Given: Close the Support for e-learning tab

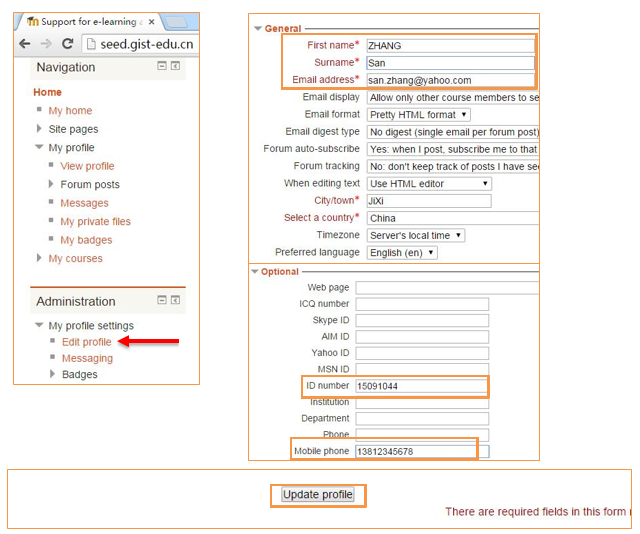Looking at the screenshot, I should pyautogui.click(x=152, y=21).
